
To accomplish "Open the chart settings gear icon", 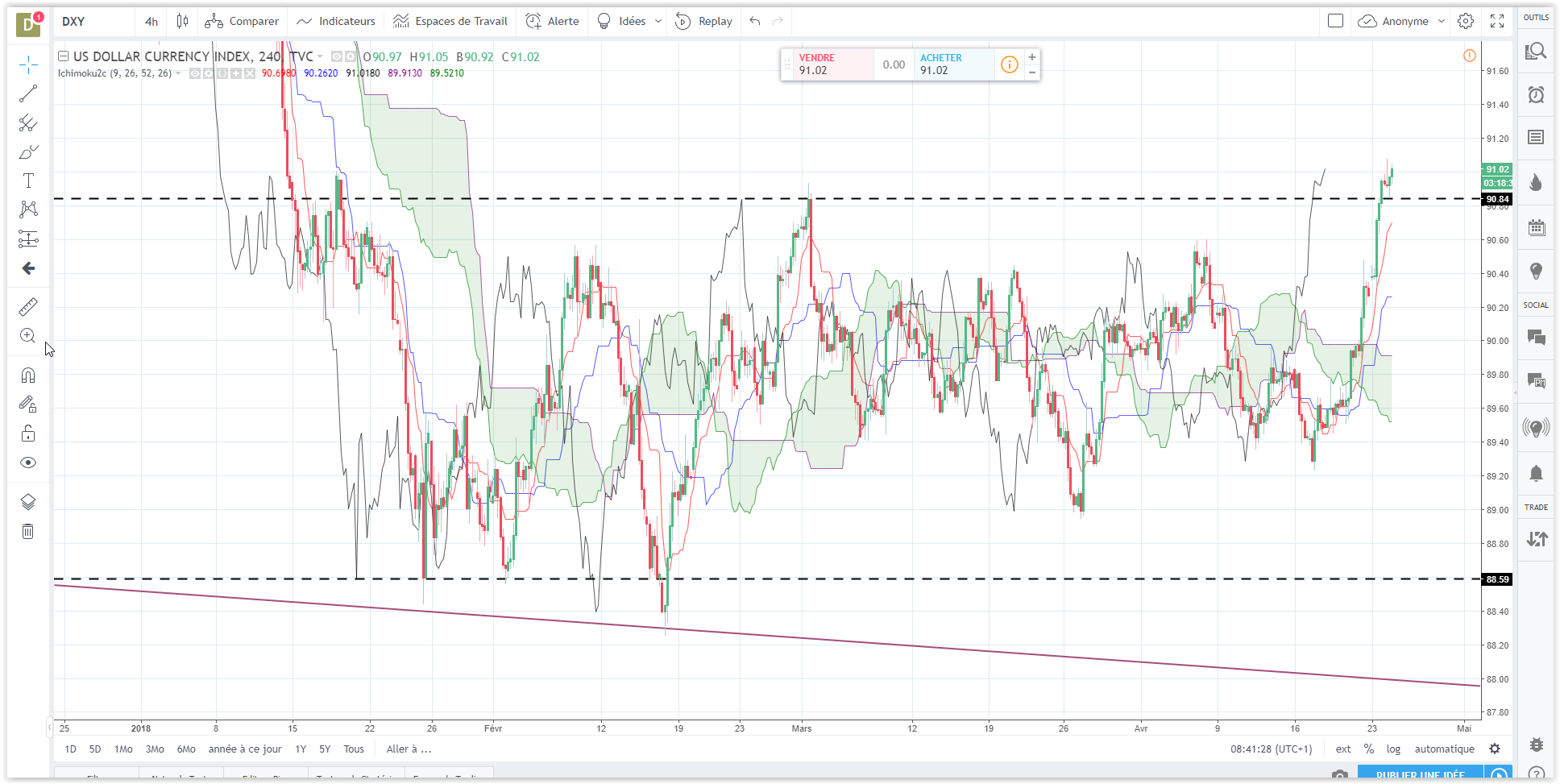I will (1466, 21).
